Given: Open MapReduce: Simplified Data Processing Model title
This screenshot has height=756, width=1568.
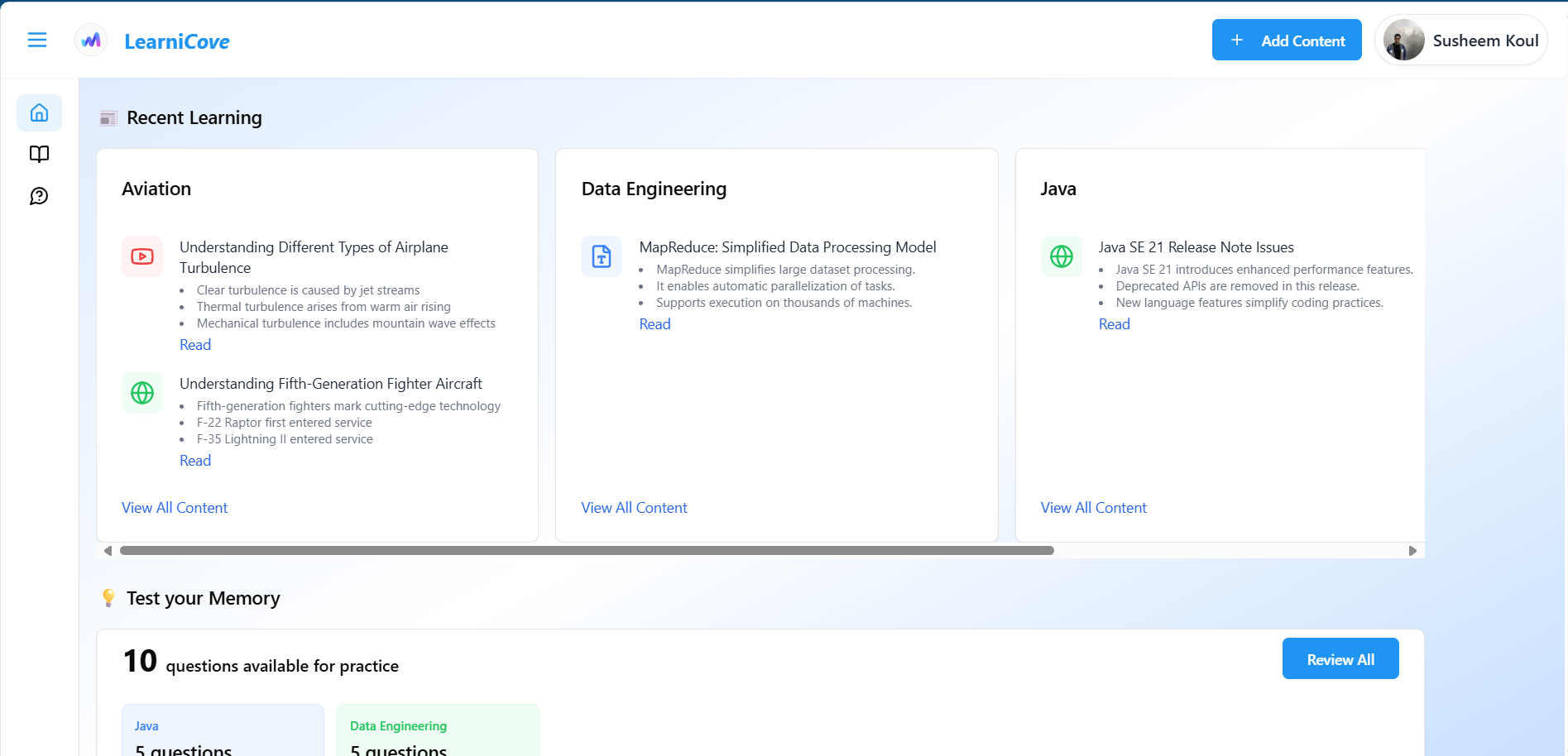Looking at the screenshot, I should (x=788, y=247).
